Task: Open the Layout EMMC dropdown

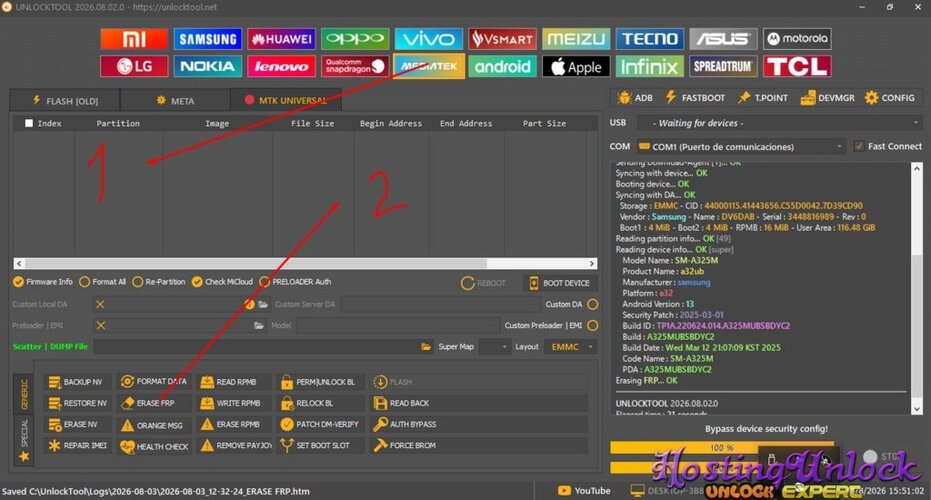Action: (571, 347)
